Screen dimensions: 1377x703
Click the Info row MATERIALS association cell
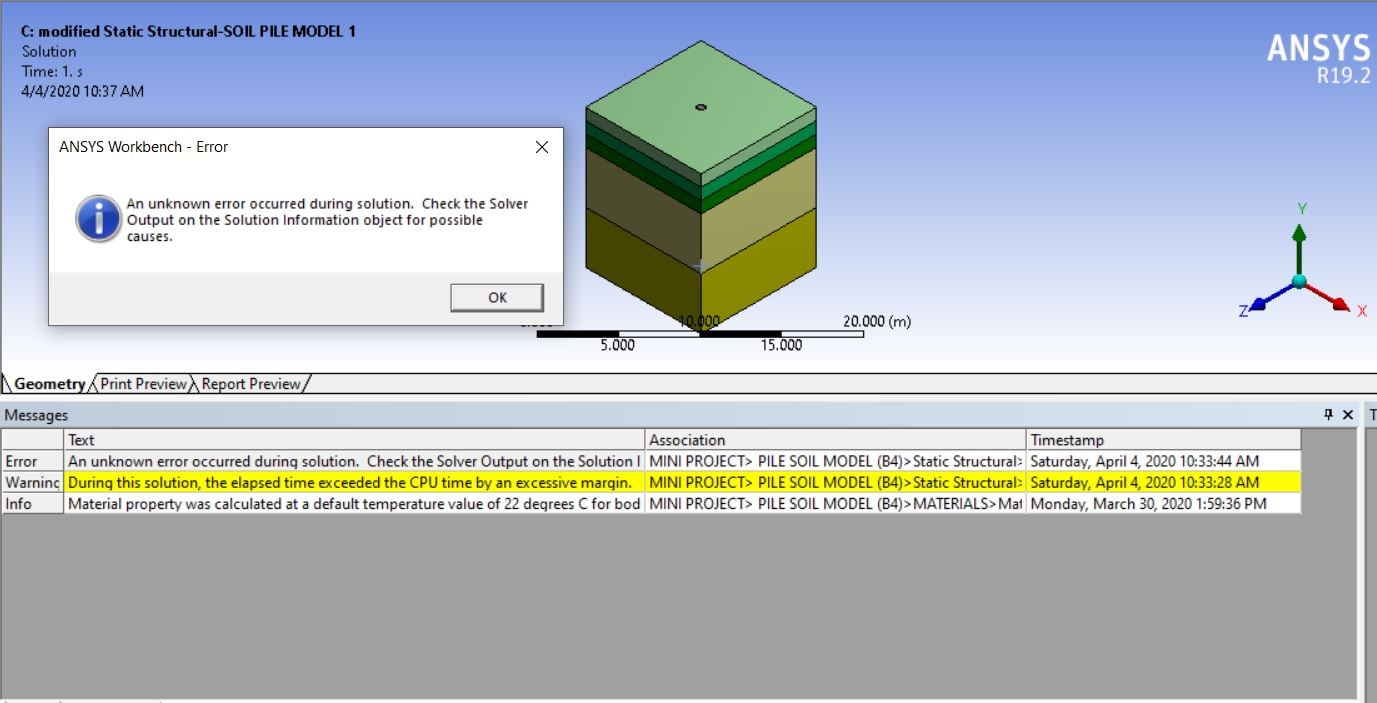pos(836,503)
